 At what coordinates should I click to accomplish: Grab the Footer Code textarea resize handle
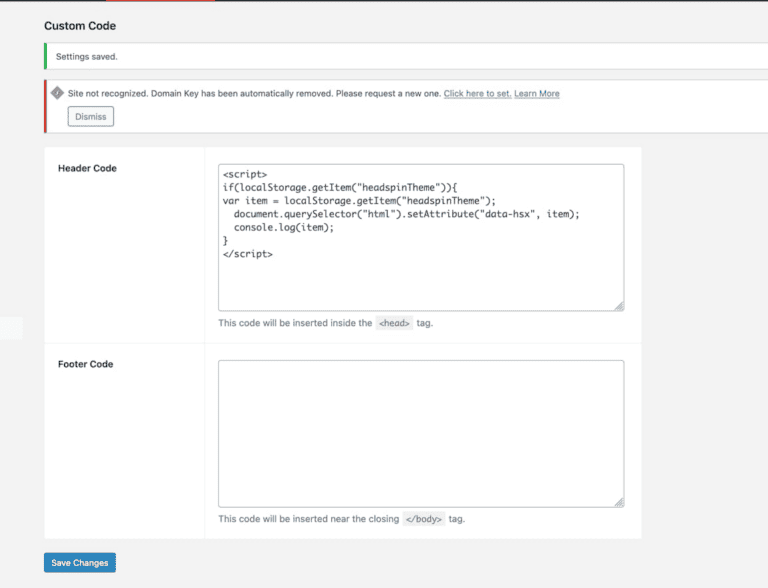coord(619,502)
